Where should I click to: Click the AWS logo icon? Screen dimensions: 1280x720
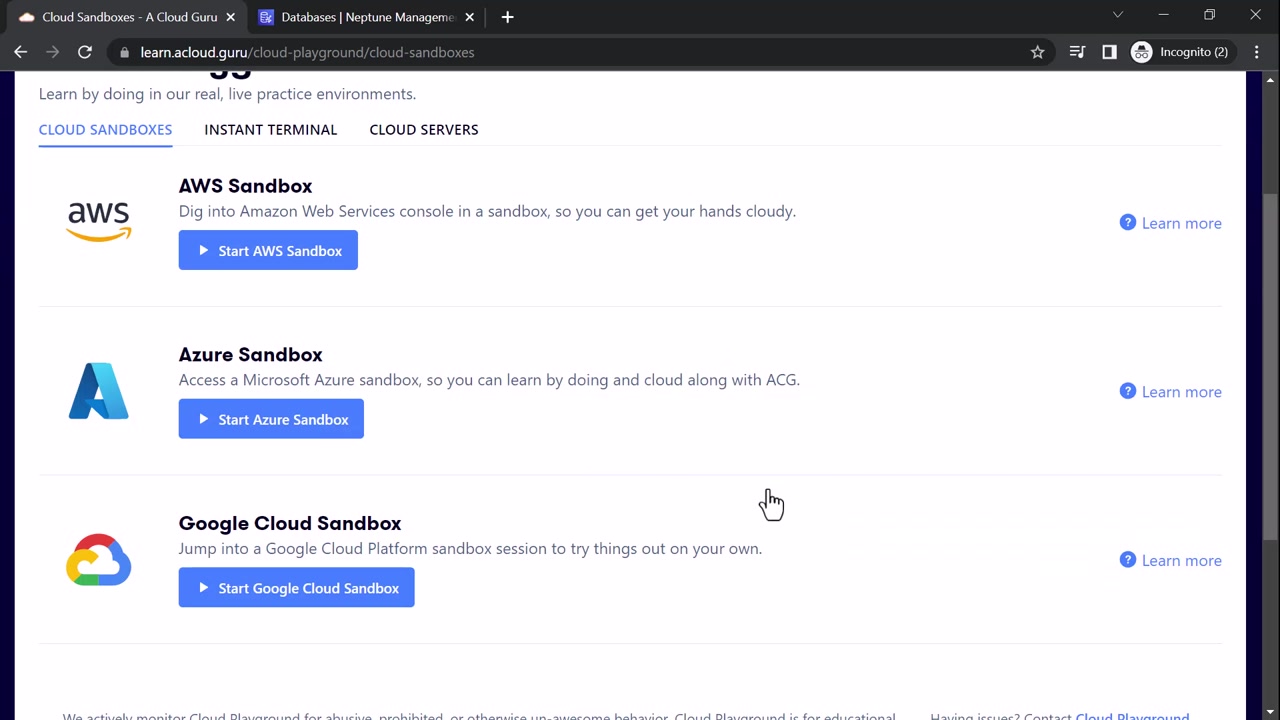(99, 221)
